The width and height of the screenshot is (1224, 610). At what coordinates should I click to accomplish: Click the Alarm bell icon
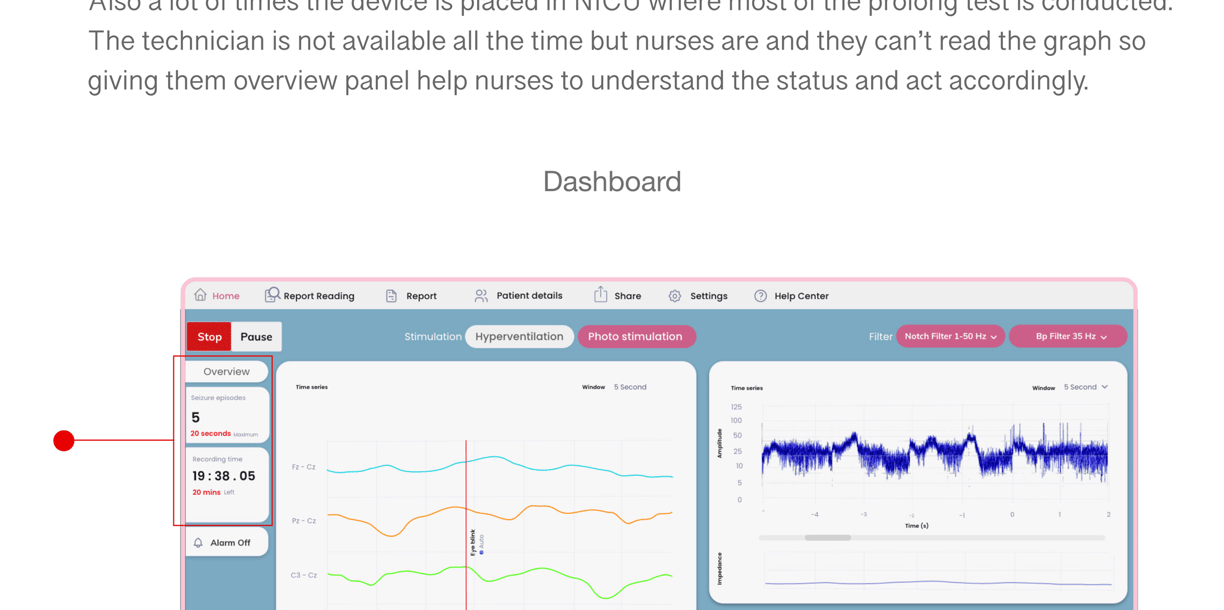198,543
